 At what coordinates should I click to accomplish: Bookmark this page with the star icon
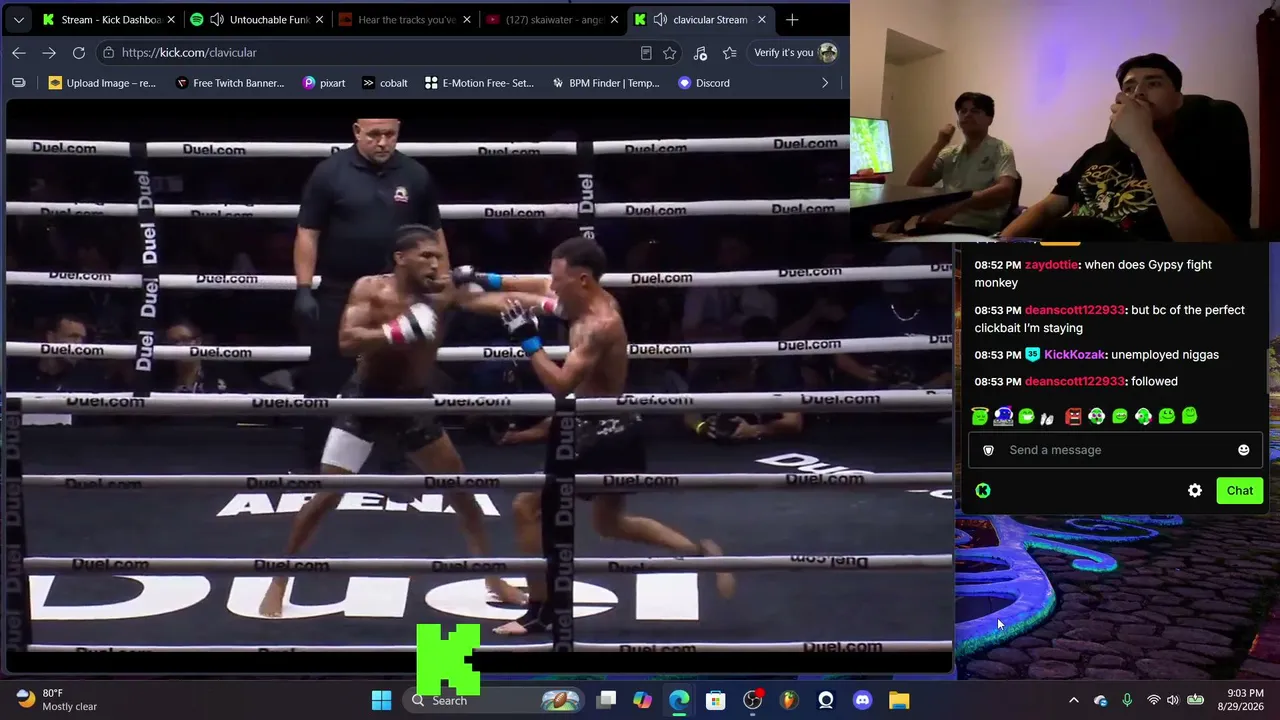tap(670, 53)
